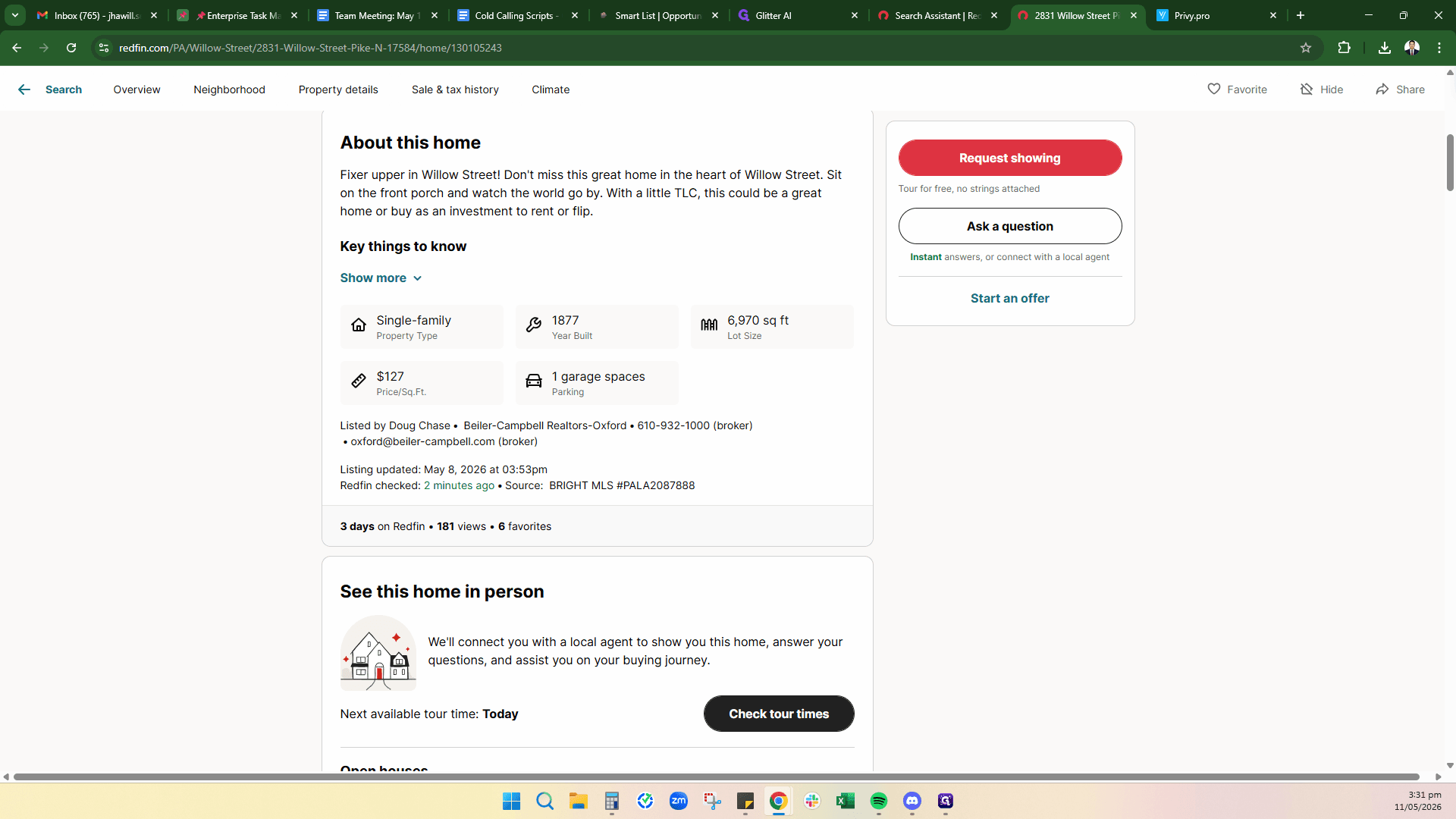
Task: Click the Search link in the page header
Action: [64, 89]
